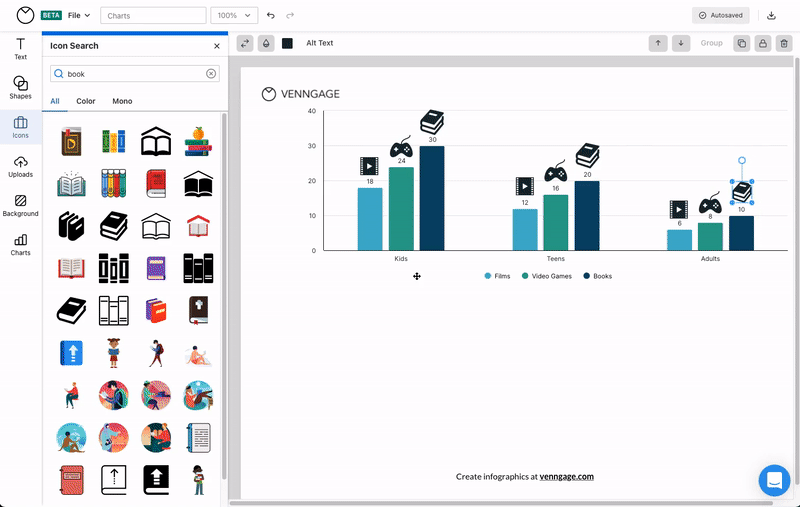Pick the black stacked books icon

(x=114, y=225)
